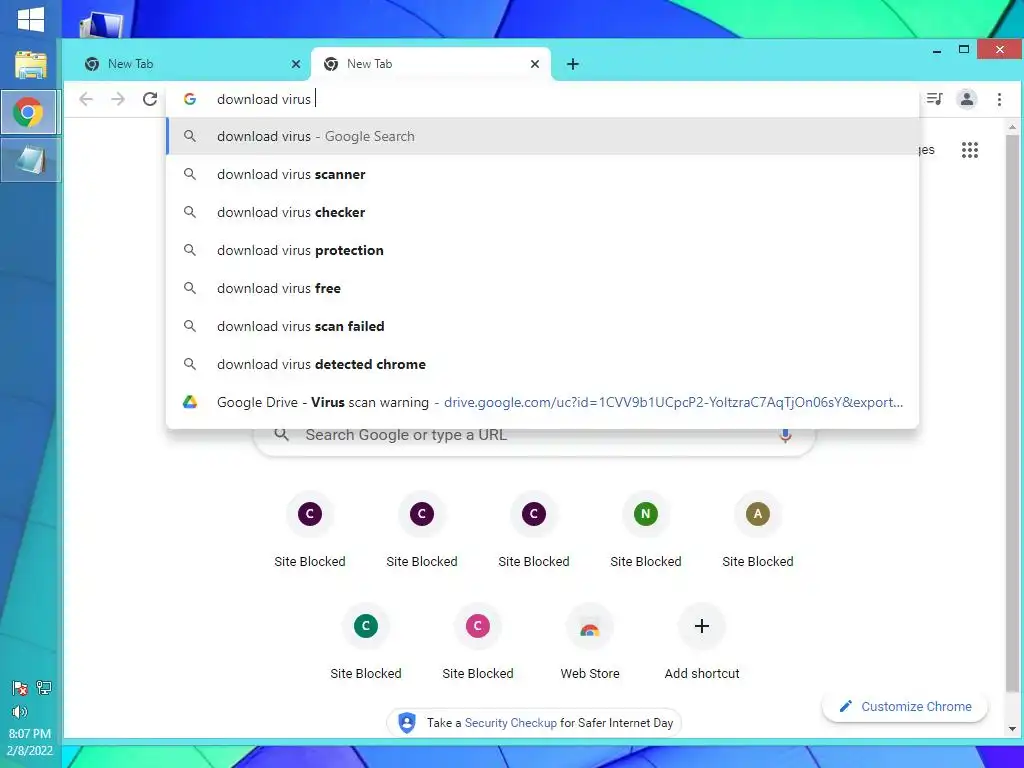Close the second, active New Tab

tap(535, 64)
